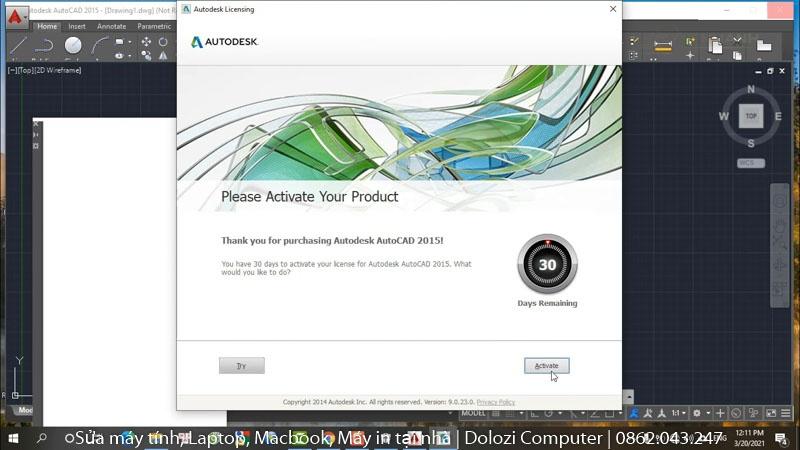Viewport: 800px width, 450px height.
Task: Switch to the Parametric ribbon tab
Action: 154,26
